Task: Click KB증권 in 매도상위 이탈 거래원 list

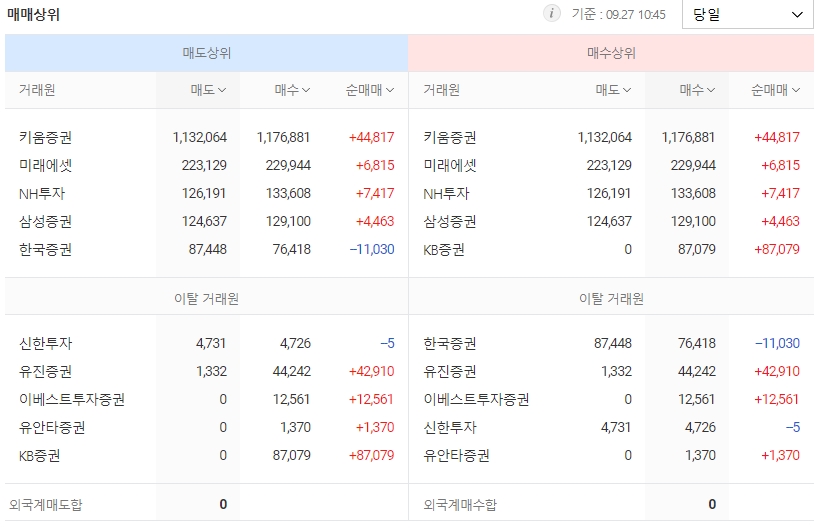Action: click(40, 455)
